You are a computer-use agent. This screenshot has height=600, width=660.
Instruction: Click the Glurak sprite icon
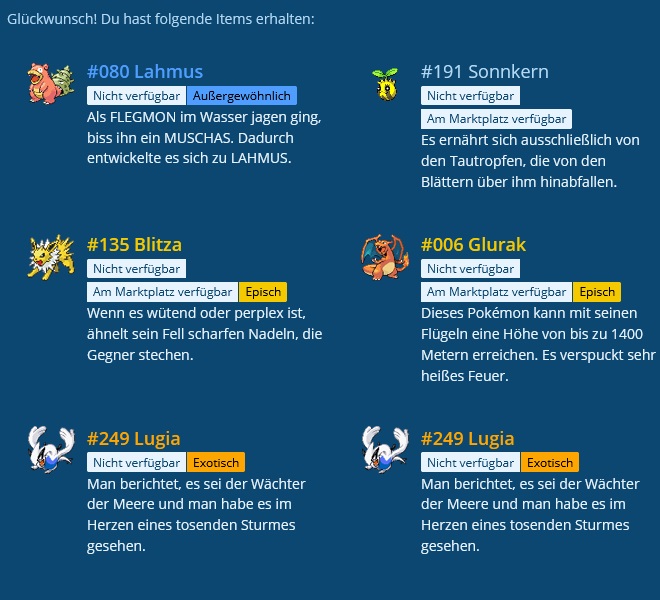[x=385, y=257]
